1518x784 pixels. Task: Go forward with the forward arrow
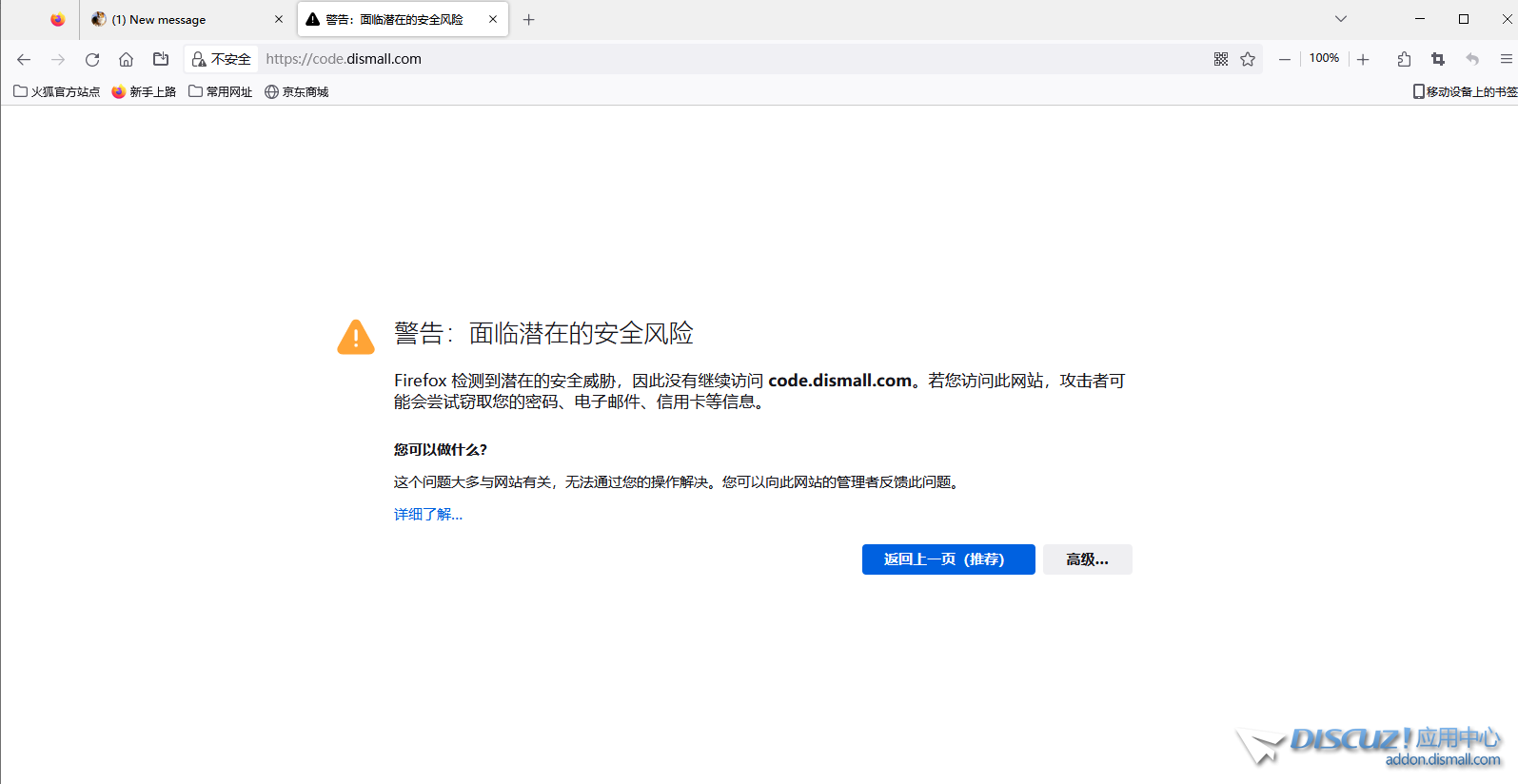(x=58, y=59)
